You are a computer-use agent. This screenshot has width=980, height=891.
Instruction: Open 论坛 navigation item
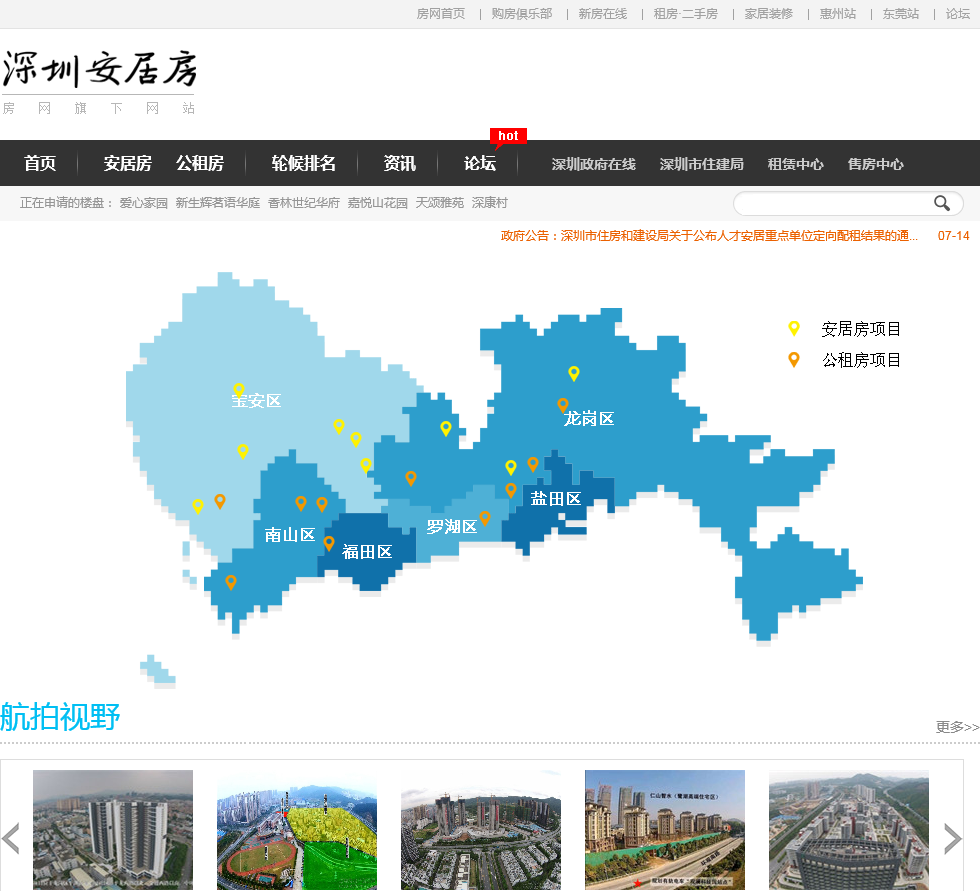click(480, 164)
